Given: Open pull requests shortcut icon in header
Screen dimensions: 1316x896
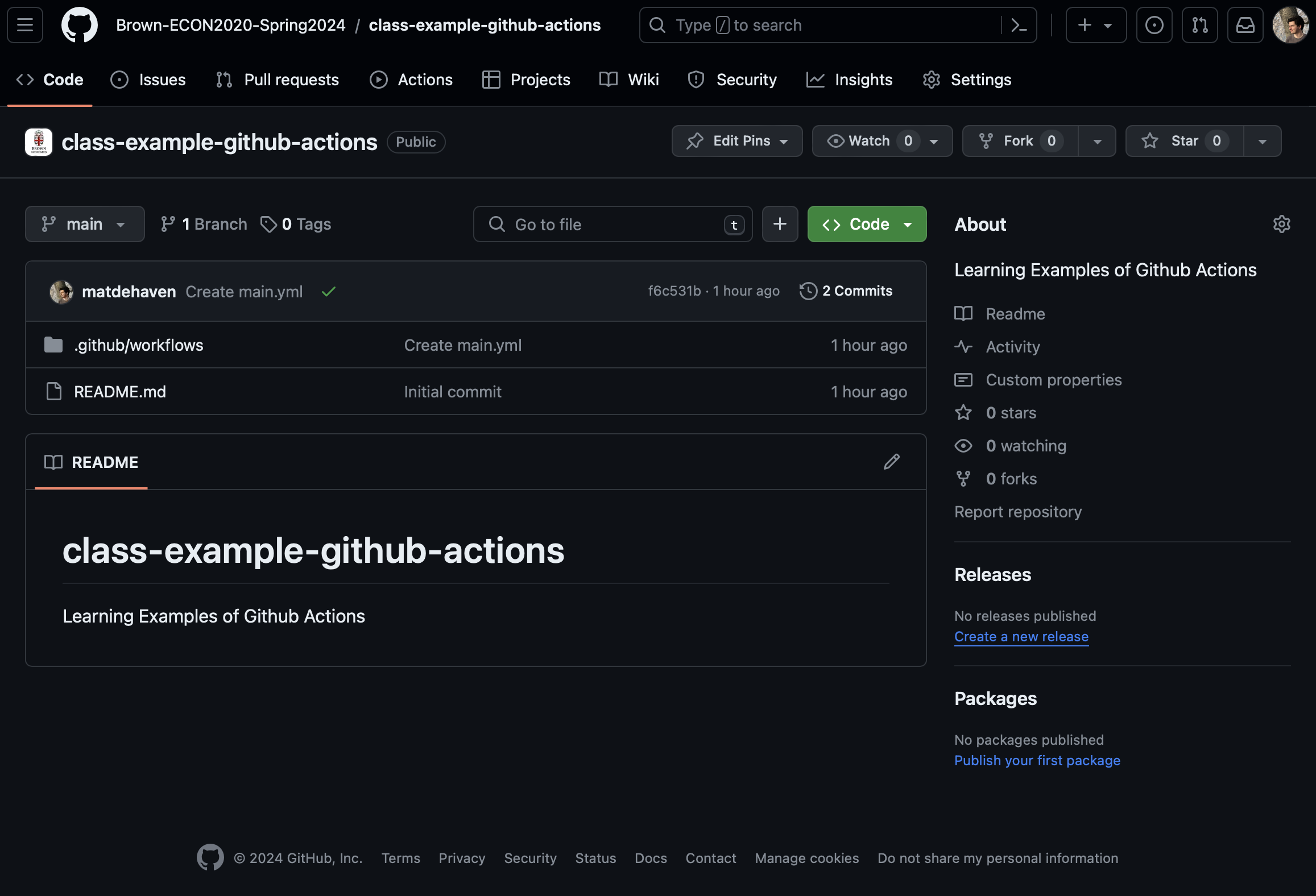Looking at the screenshot, I should 1199,25.
